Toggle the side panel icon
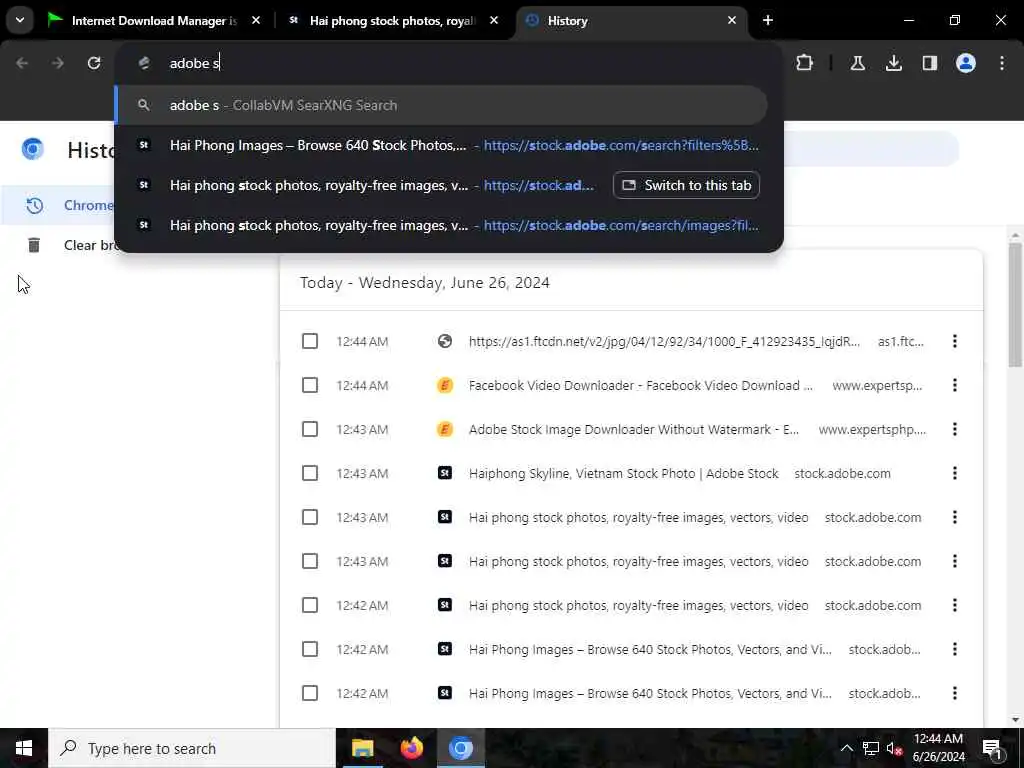This screenshot has width=1024, height=768. click(x=930, y=63)
